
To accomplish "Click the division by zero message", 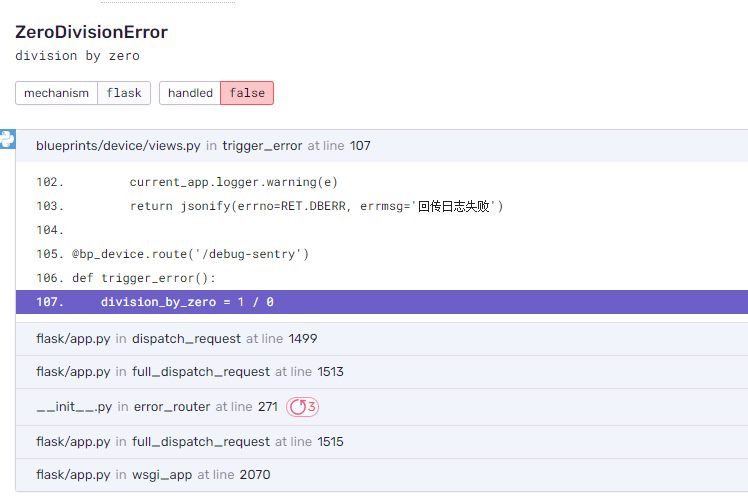I will tap(77, 56).
